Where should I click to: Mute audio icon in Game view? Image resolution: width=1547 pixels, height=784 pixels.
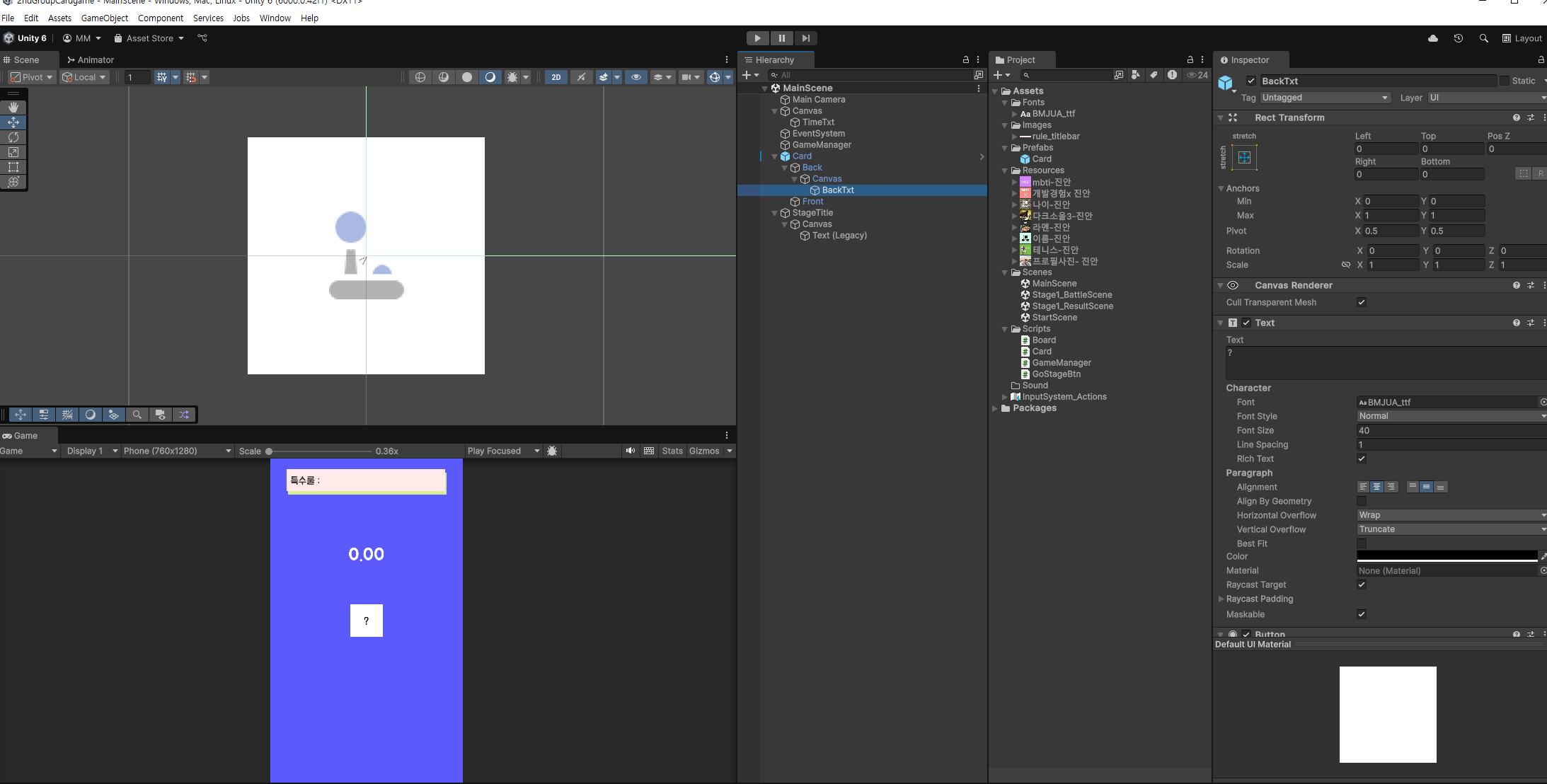pyautogui.click(x=630, y=451)
